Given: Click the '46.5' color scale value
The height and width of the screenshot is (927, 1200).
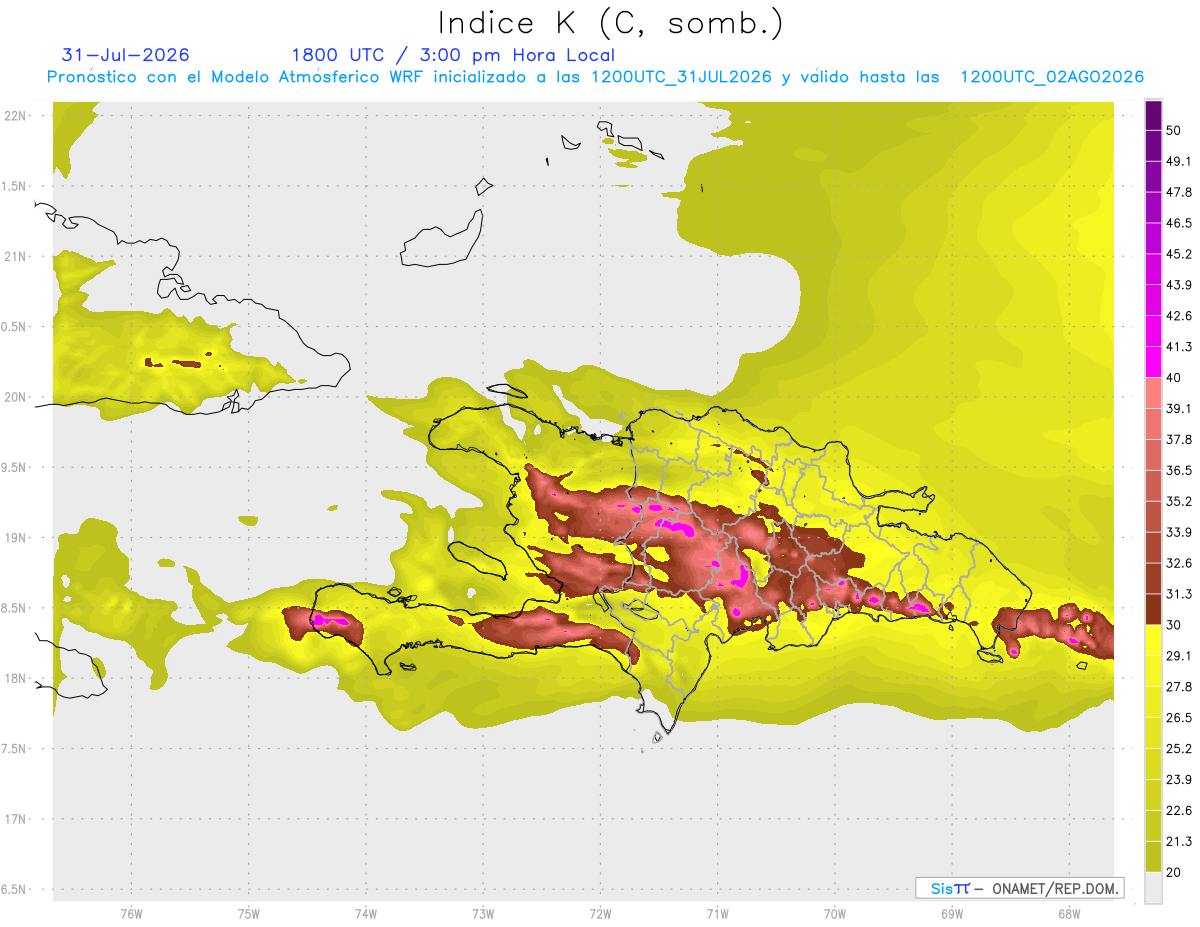Looking at the screenshot, I should 1179,223.
